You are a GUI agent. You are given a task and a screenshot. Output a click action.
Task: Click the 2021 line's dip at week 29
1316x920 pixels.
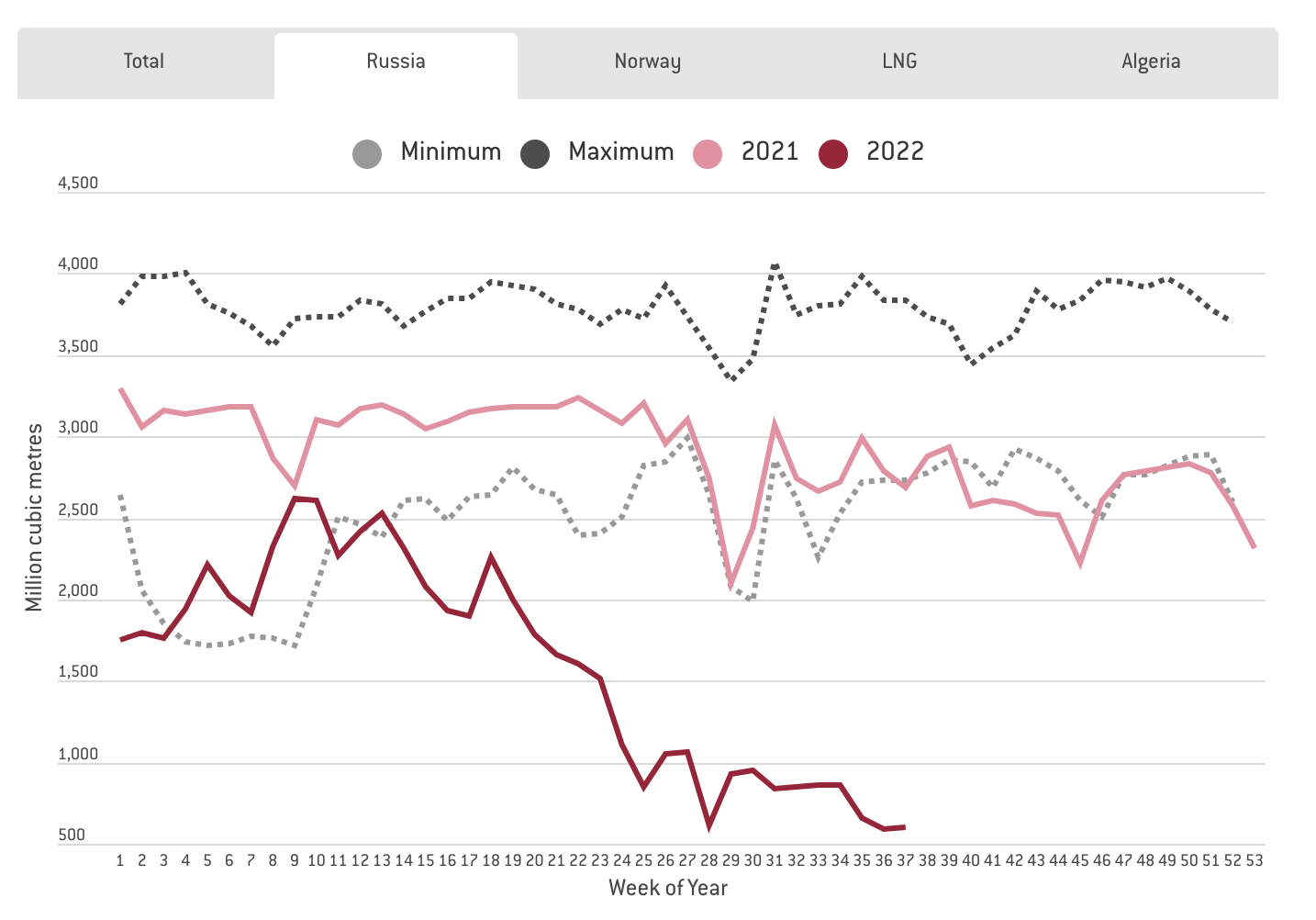pos(731,583)
